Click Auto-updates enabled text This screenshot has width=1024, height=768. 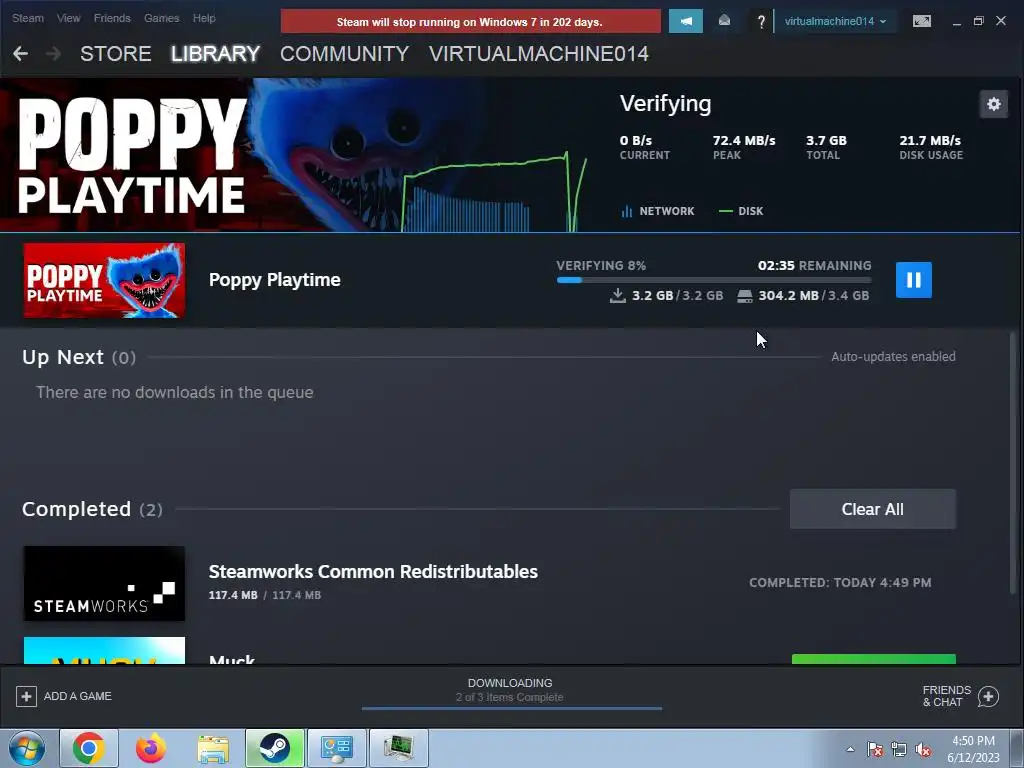pyautogui.click(x=893, y=357)
